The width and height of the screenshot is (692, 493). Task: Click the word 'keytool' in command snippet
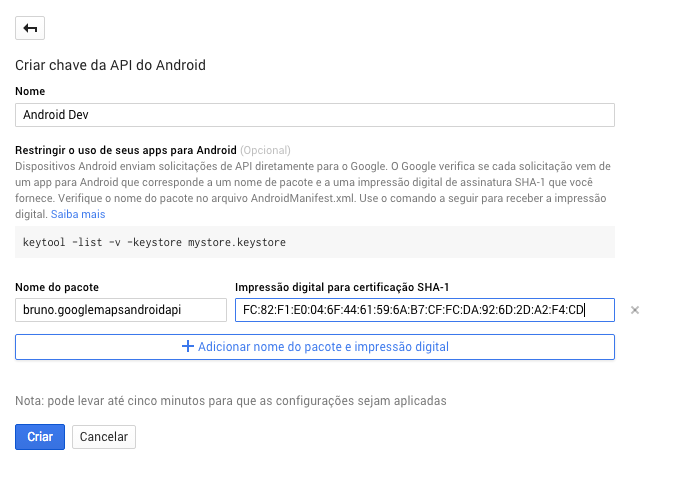pyautogui.click(x=44, y=242)
